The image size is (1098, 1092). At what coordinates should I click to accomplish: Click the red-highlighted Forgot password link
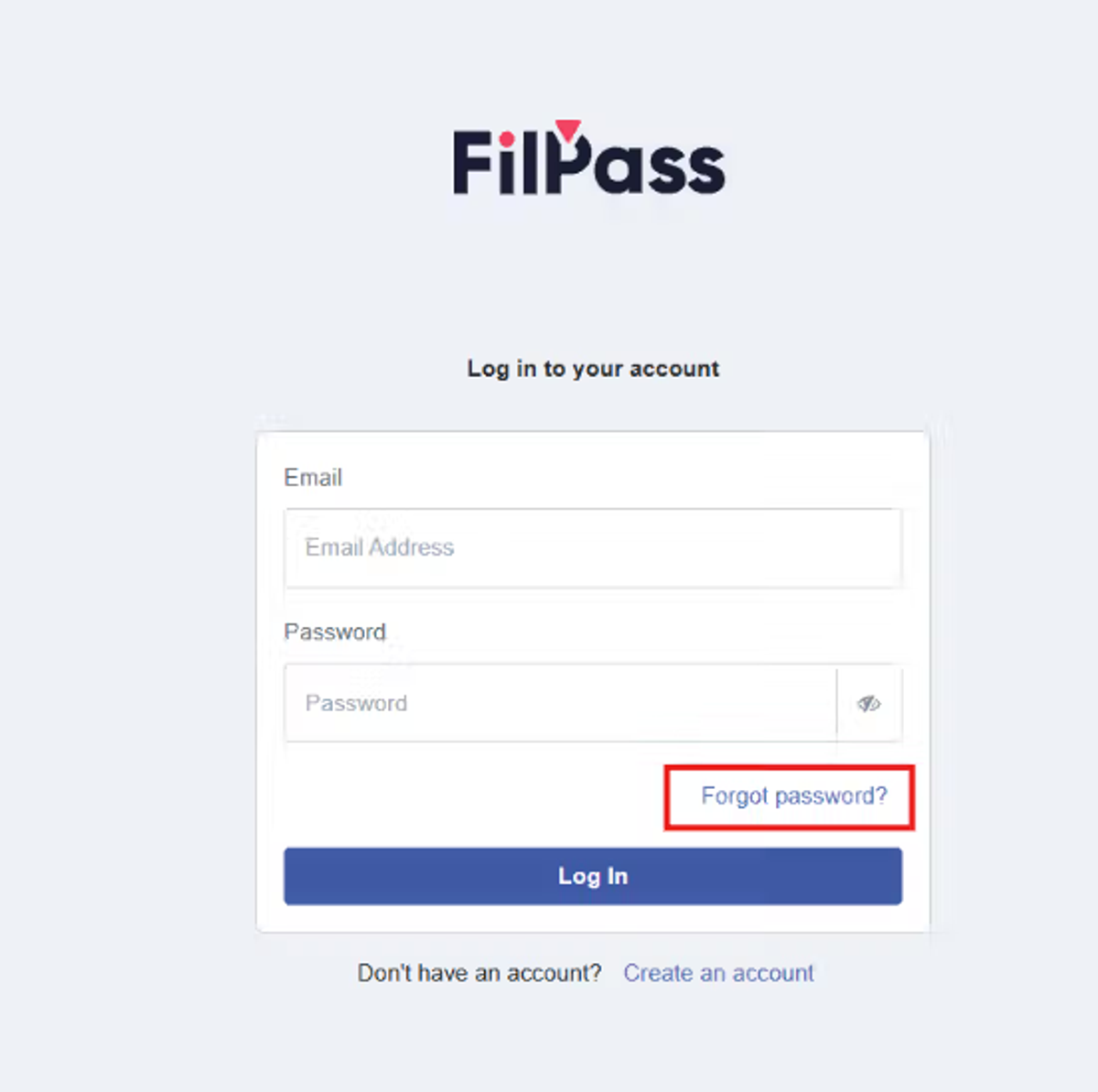[792, 795]
